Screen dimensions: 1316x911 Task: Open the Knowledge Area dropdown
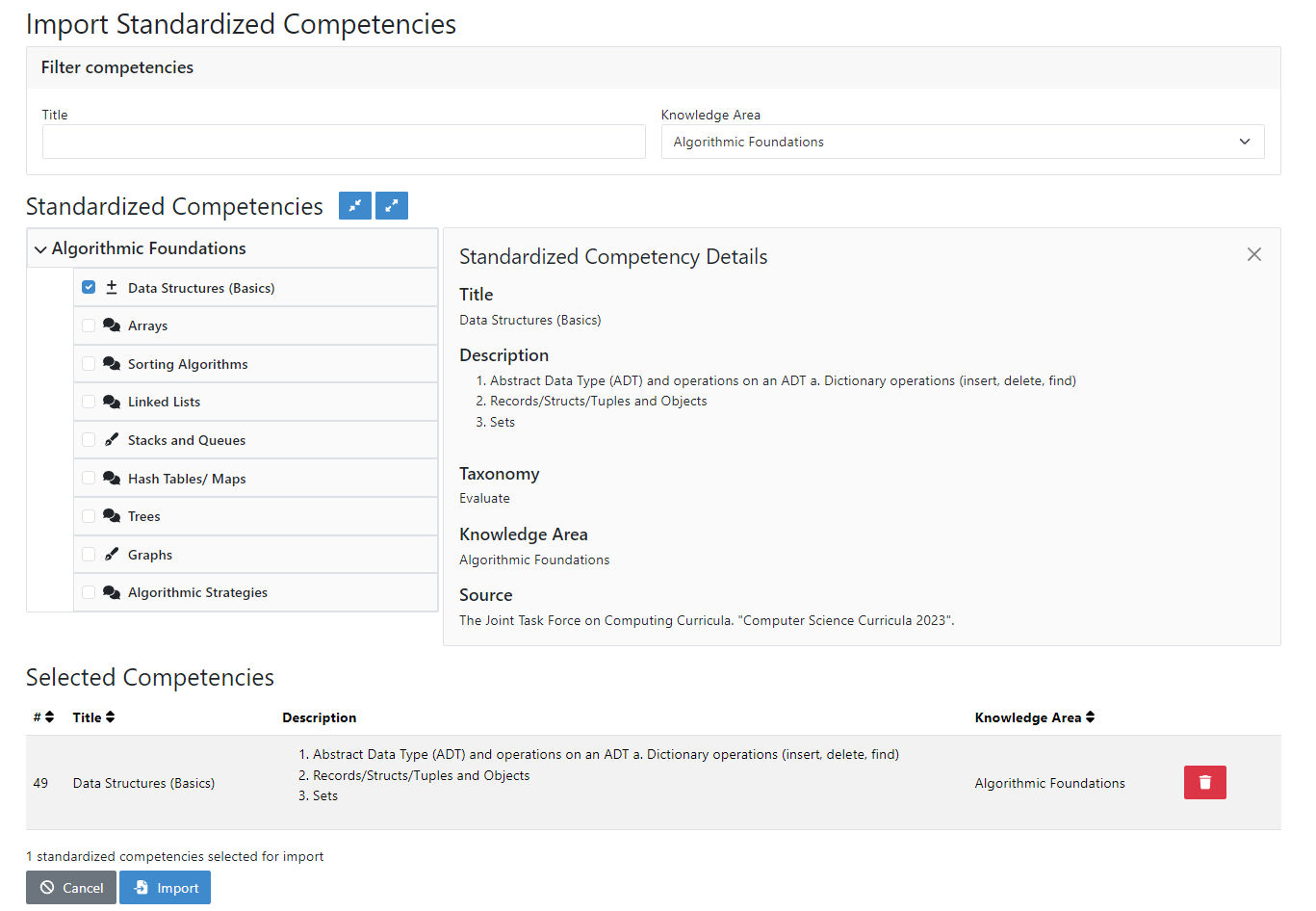coord(963,141)
